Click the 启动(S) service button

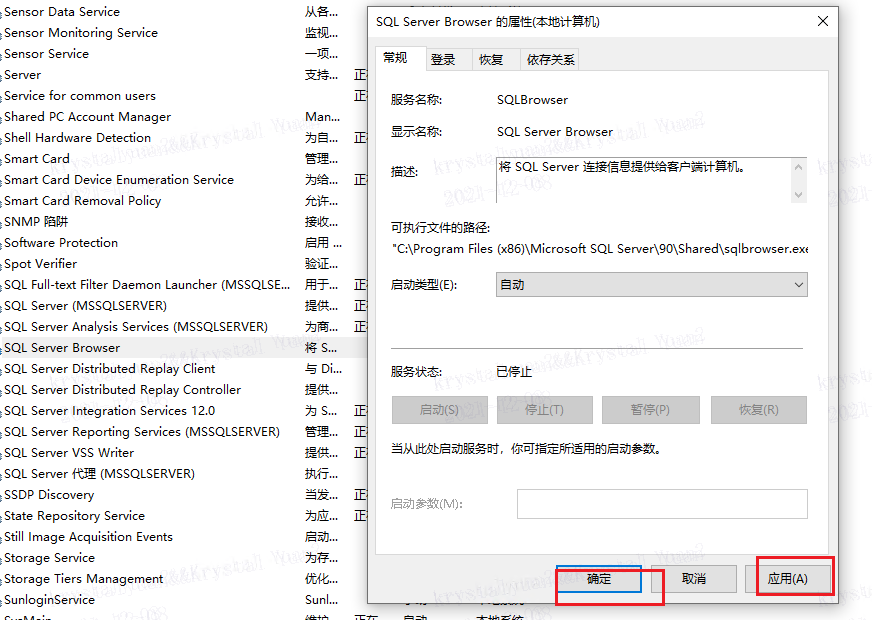point(439,410)
